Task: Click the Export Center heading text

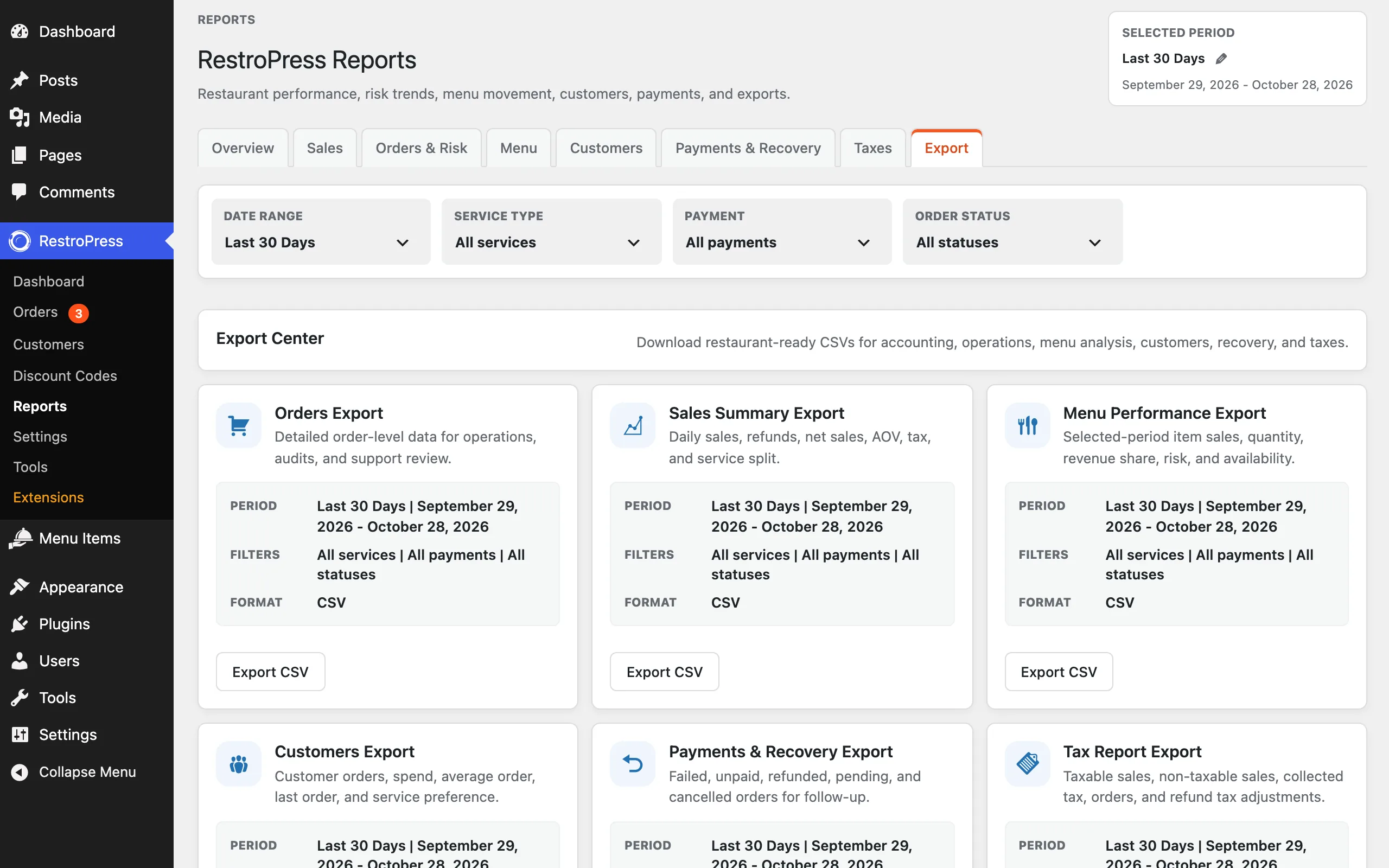Action: [270, 339]
